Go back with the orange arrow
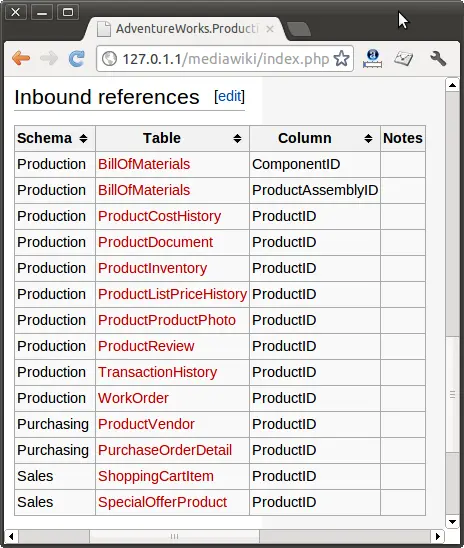Screen dimensions: 464x548 click(x=21, y=58)
